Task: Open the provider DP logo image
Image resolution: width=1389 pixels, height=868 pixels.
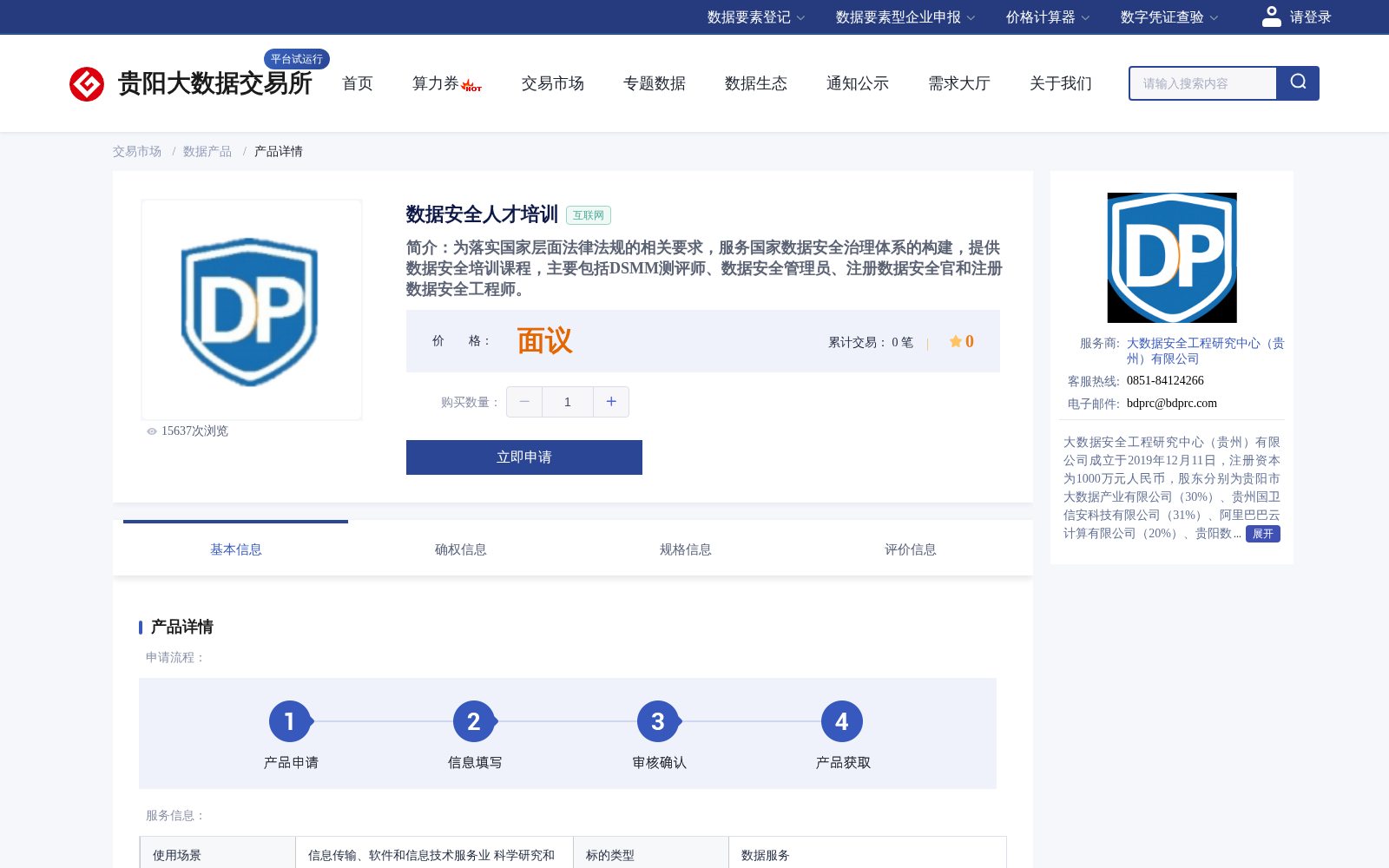Action: click(1172, 258)
